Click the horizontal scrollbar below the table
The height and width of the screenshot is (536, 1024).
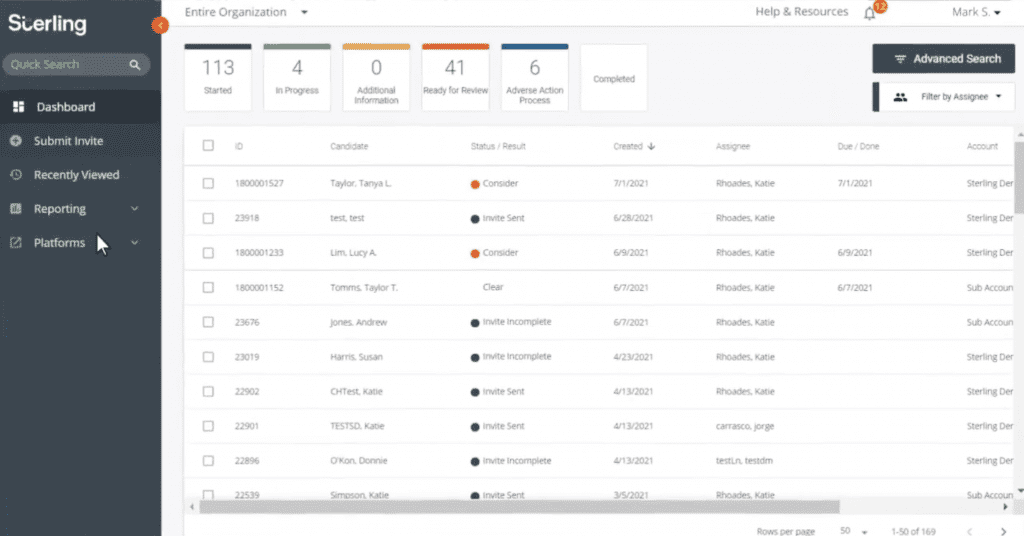click(518, 507)
